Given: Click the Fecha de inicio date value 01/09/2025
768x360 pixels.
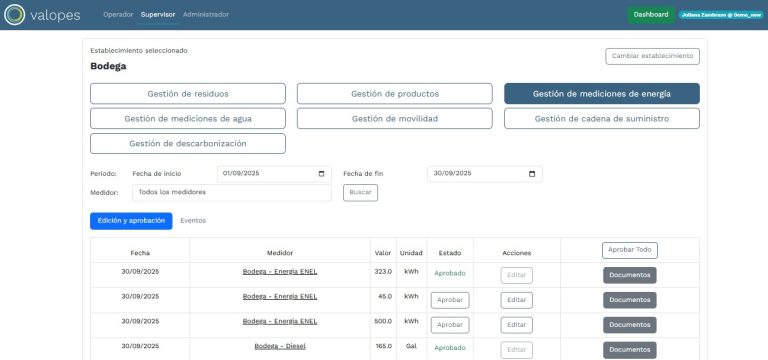Looking at the screenshot, I should coord(241,173).
